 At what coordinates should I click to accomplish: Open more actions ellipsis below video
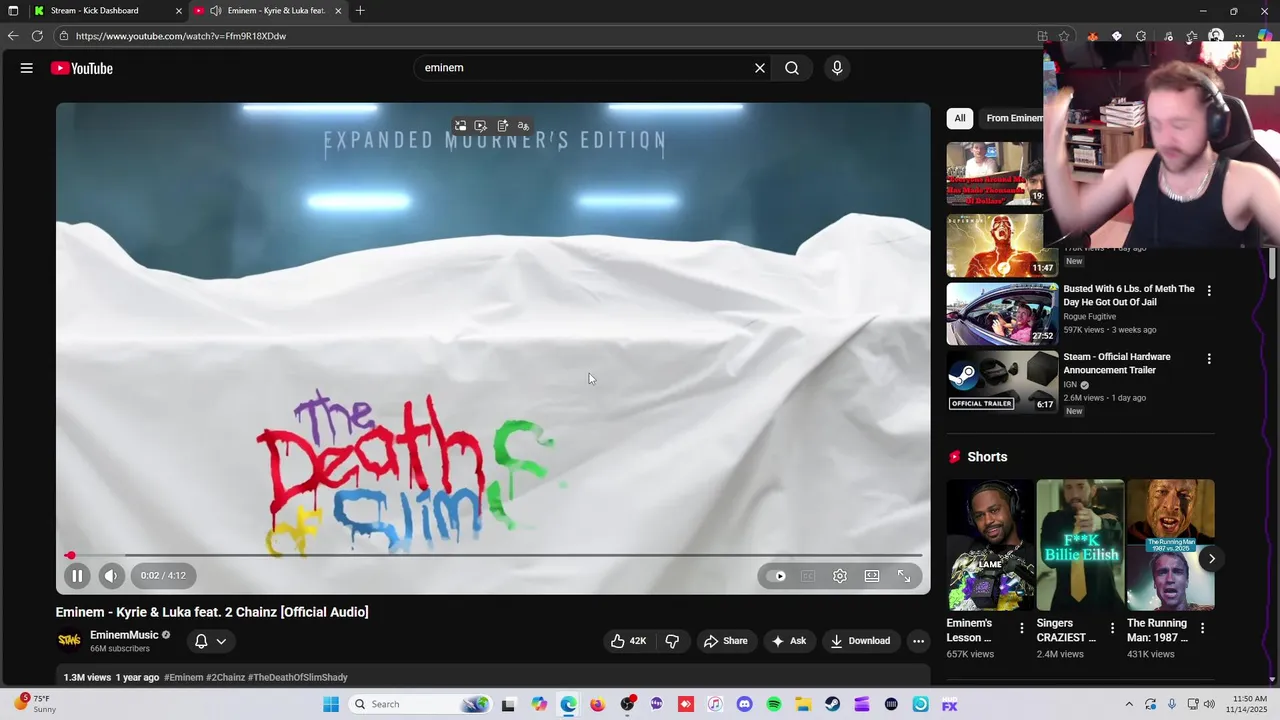918,641
